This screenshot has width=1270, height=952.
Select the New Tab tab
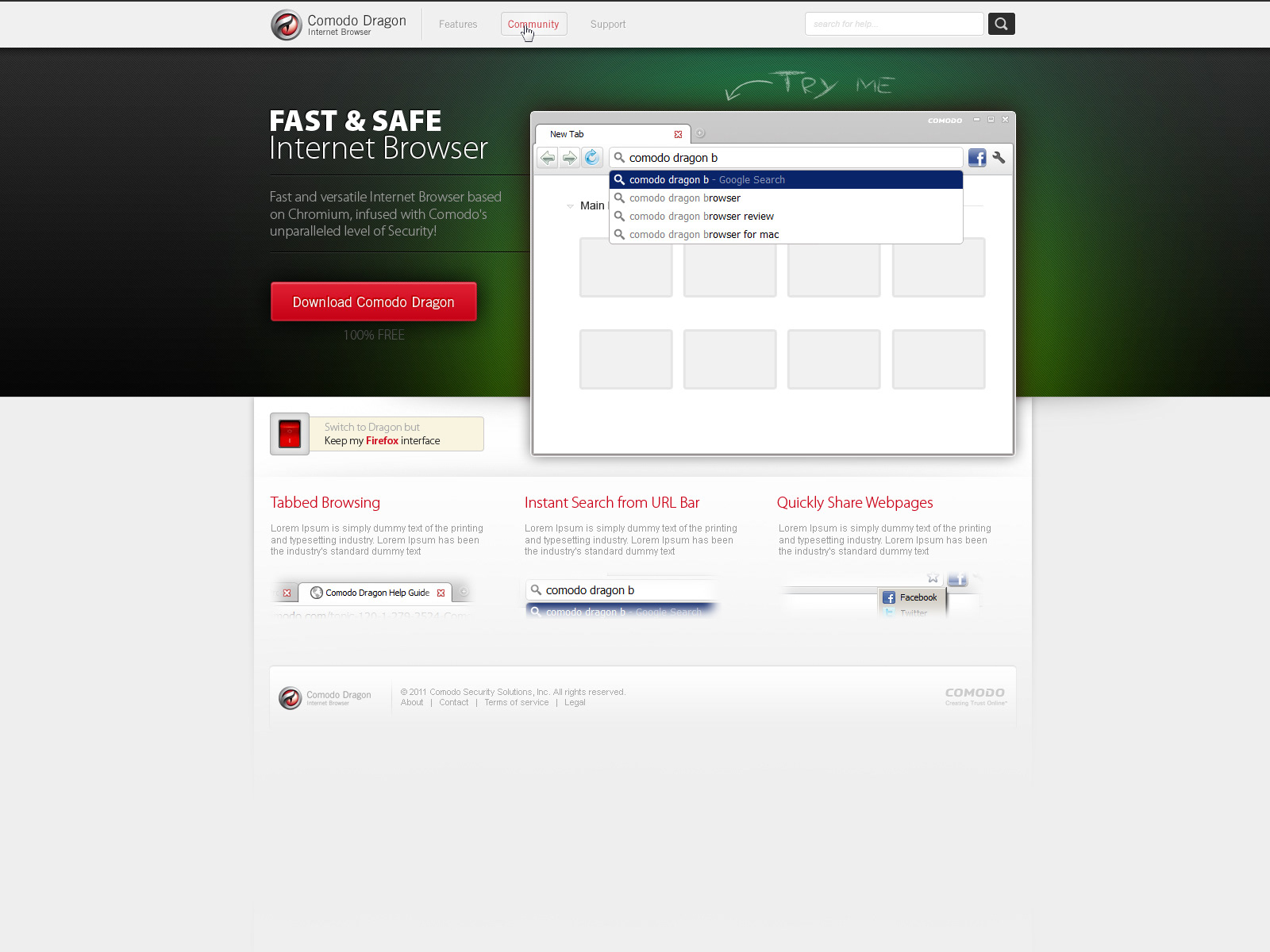click(611, 134)
